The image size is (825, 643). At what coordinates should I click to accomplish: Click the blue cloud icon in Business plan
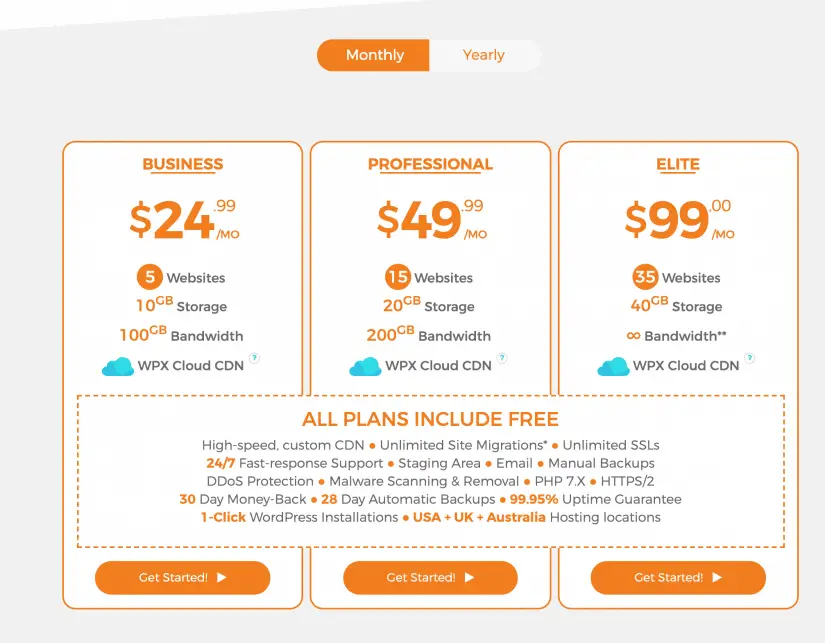tap(118, 366)
